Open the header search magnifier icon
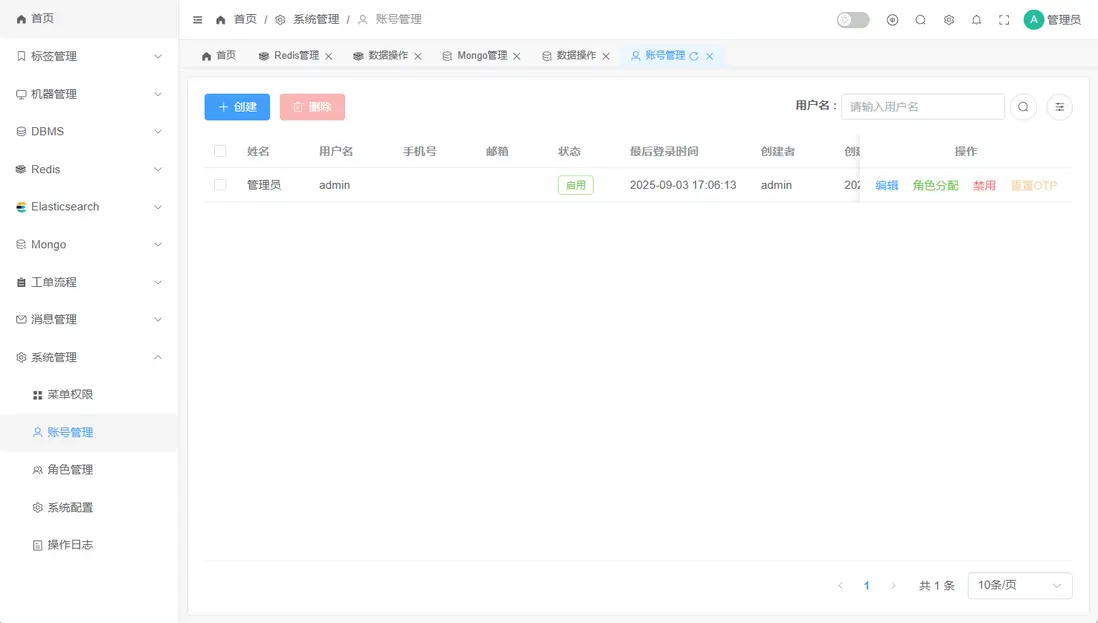 920,20
